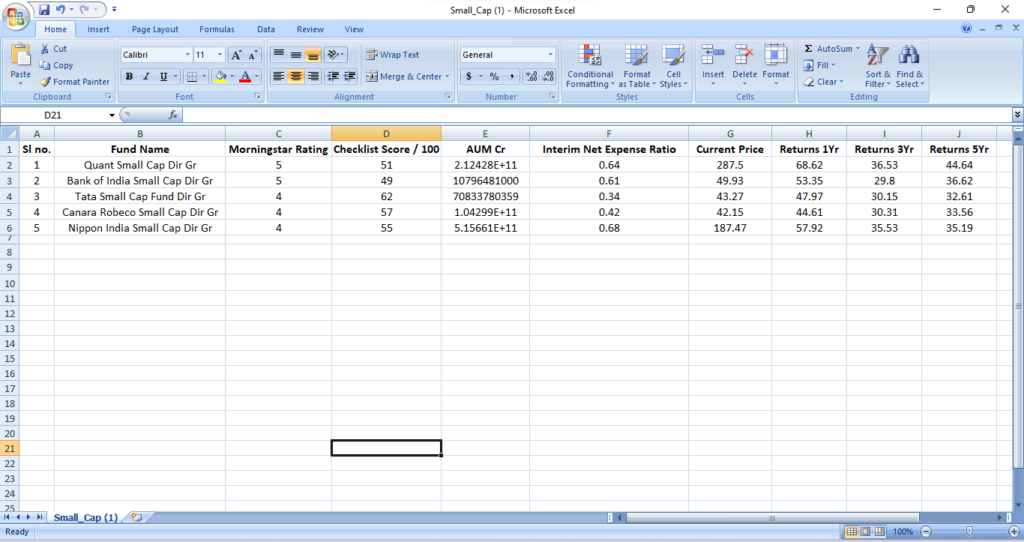Switch to the Page Layout tab
Image resolution: width=1024 pixels, height=542 pixels.
[155, 29]
